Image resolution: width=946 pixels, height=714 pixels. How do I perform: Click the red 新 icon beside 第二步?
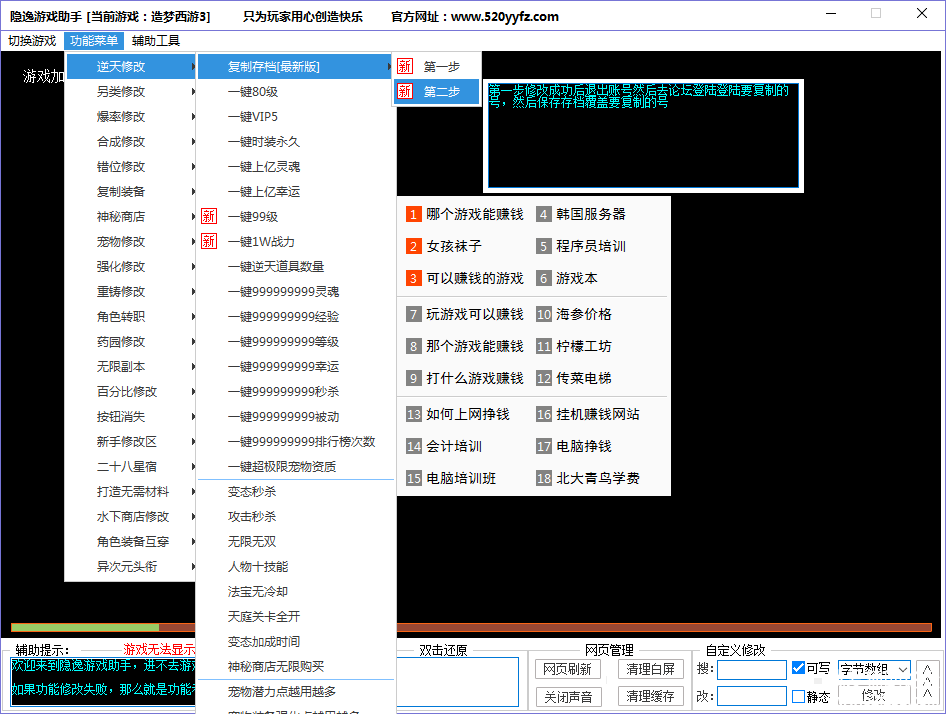click(x=405, y=91)
